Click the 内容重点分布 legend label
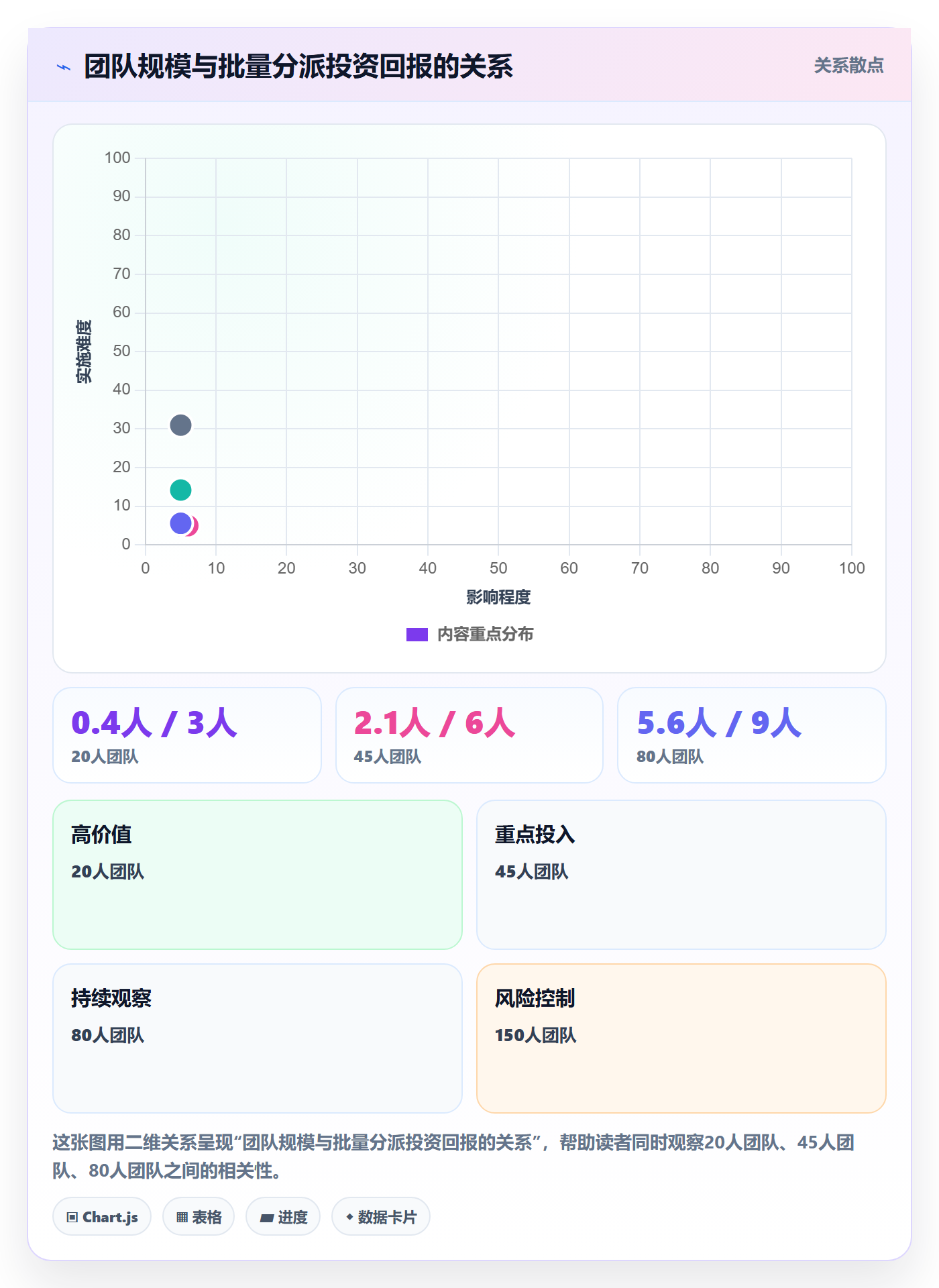This screenshot has width=939, height=1288. 485,635
